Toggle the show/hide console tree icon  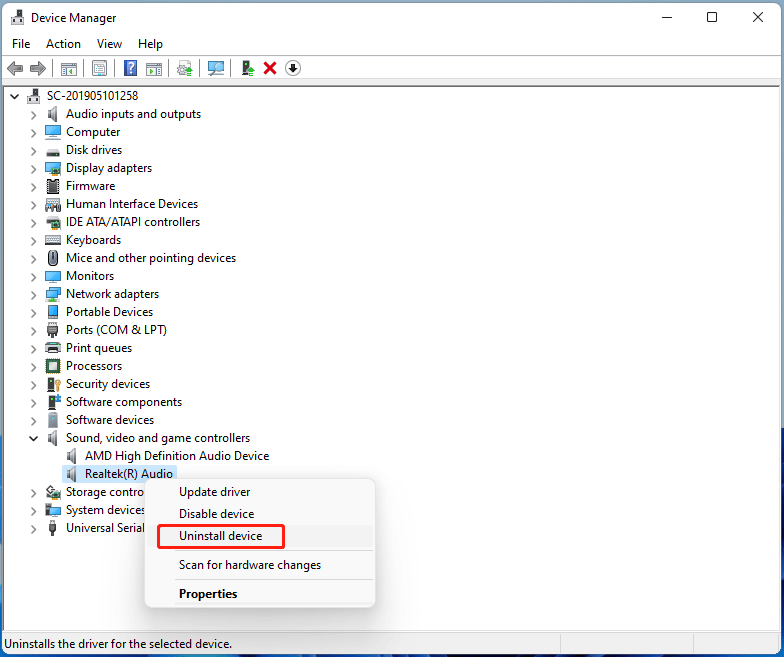coord(69,68)
